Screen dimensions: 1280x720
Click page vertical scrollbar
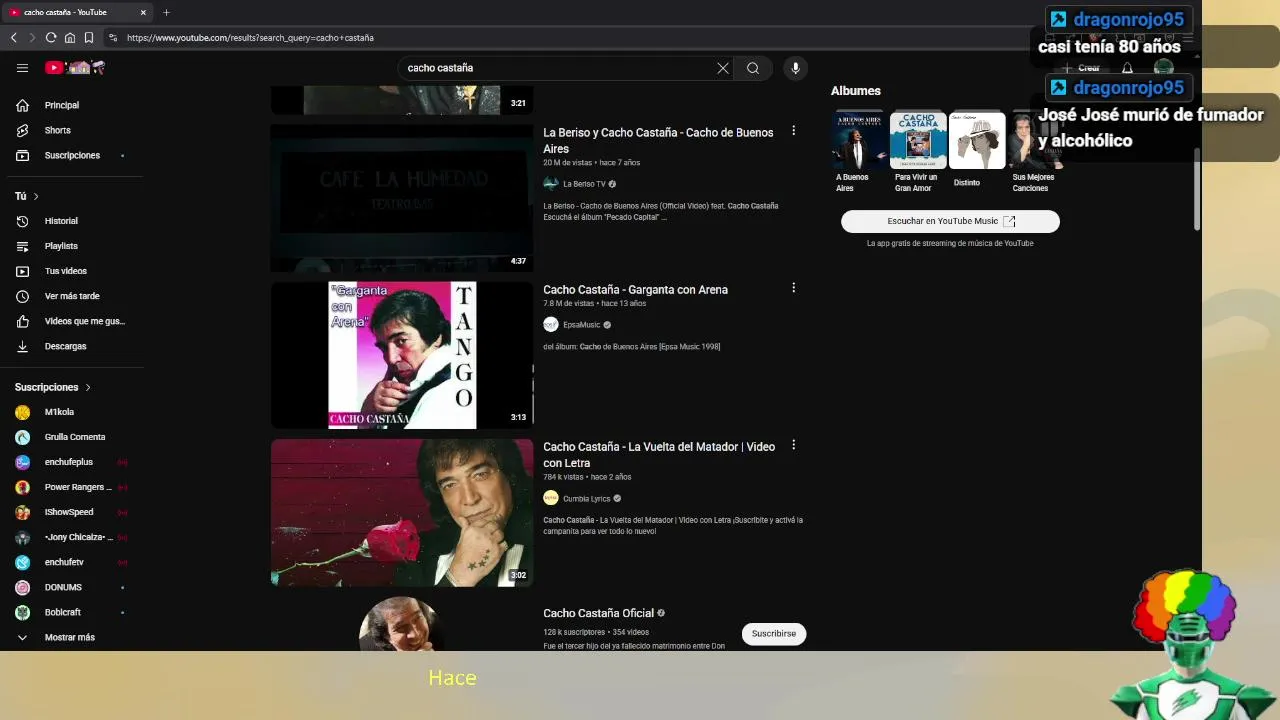coord(1197,190)
